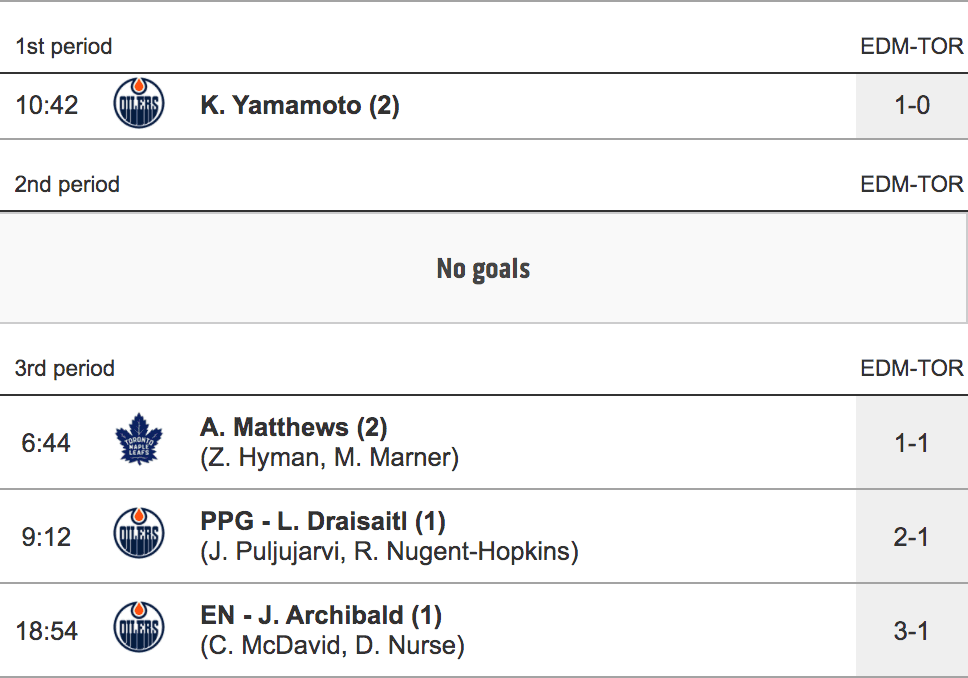Click the Z. Hyman, M. Marner assists line
Screen dimensions: 968x678
[x=329, y=458]
